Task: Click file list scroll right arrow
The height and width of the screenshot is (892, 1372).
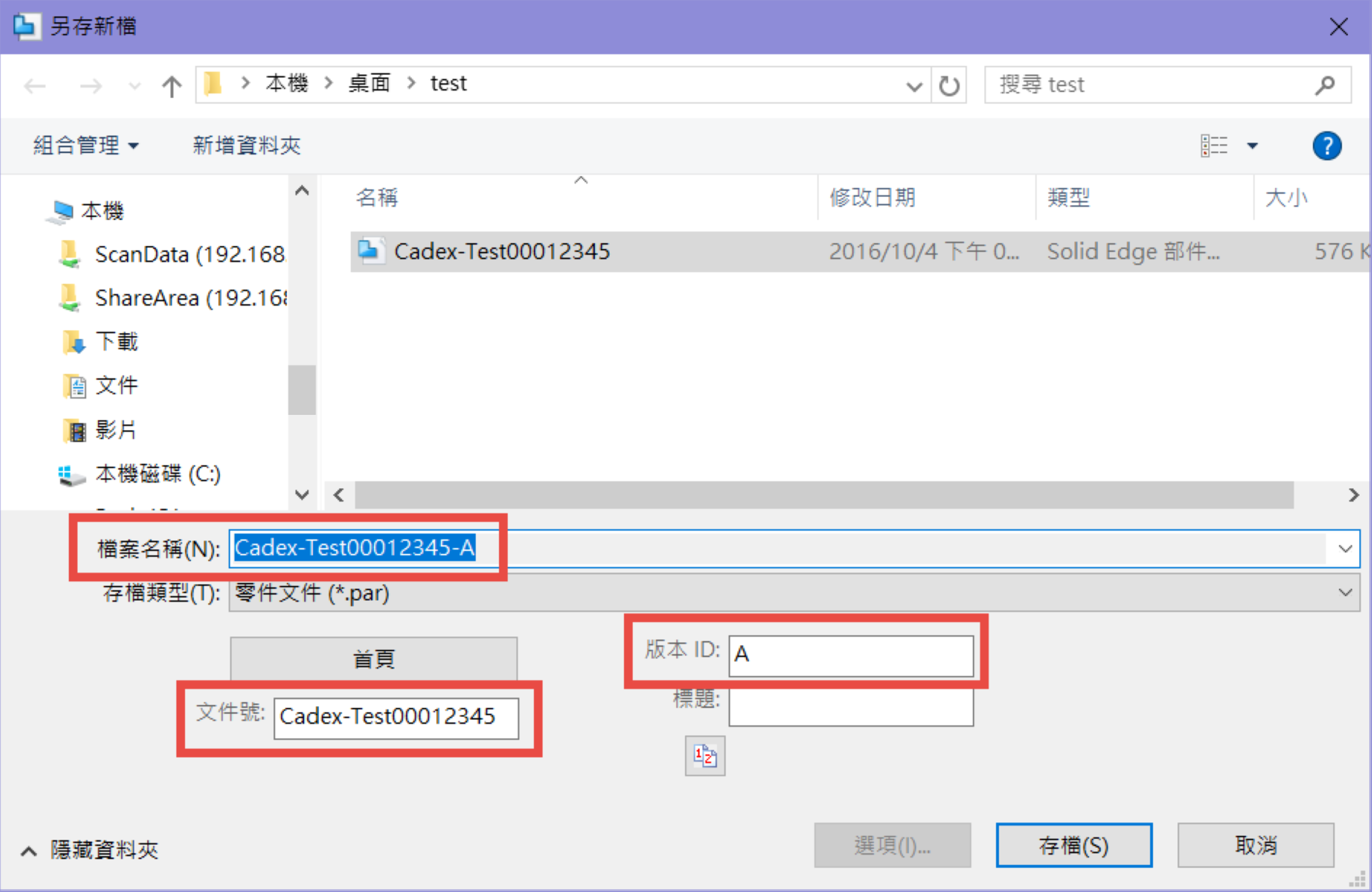Action: (x=1353, y=495)
